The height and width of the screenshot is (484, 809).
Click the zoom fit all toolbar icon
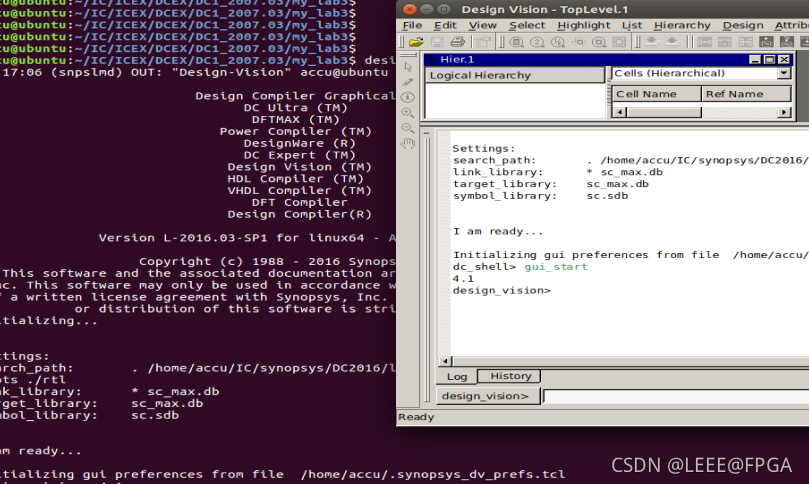pyautogui.click(x=516, y=42)
